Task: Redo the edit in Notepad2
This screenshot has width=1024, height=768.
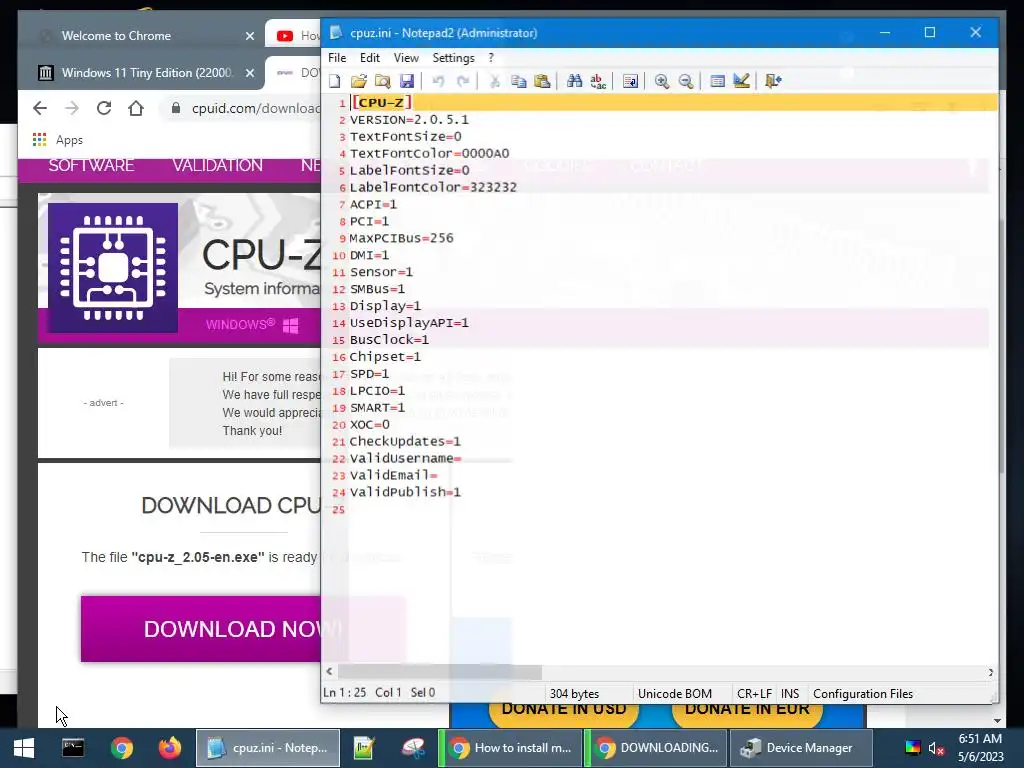Action: [x=462, y=81]
